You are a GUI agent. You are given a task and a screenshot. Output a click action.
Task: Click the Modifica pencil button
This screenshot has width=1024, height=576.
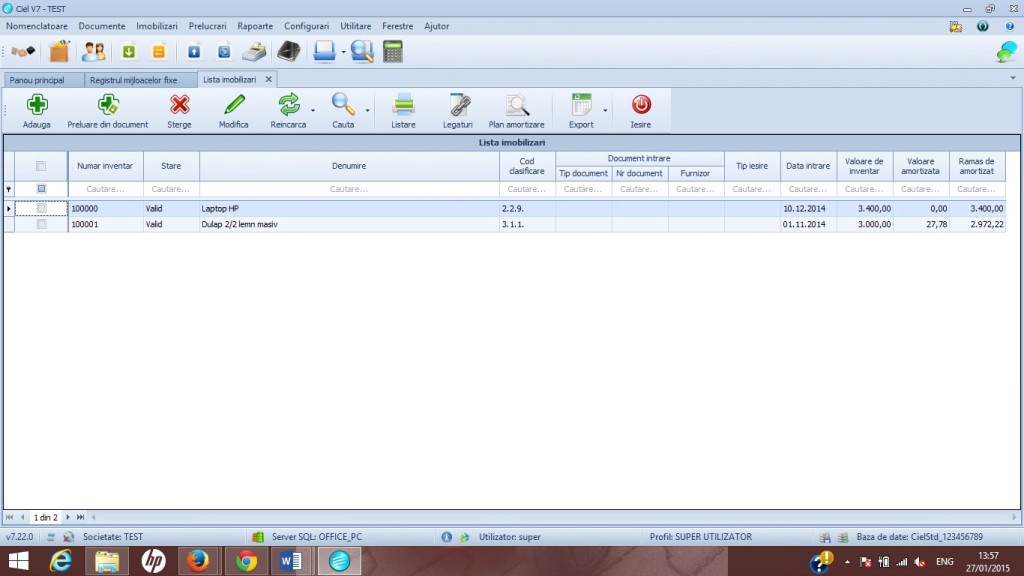(233, 111)
